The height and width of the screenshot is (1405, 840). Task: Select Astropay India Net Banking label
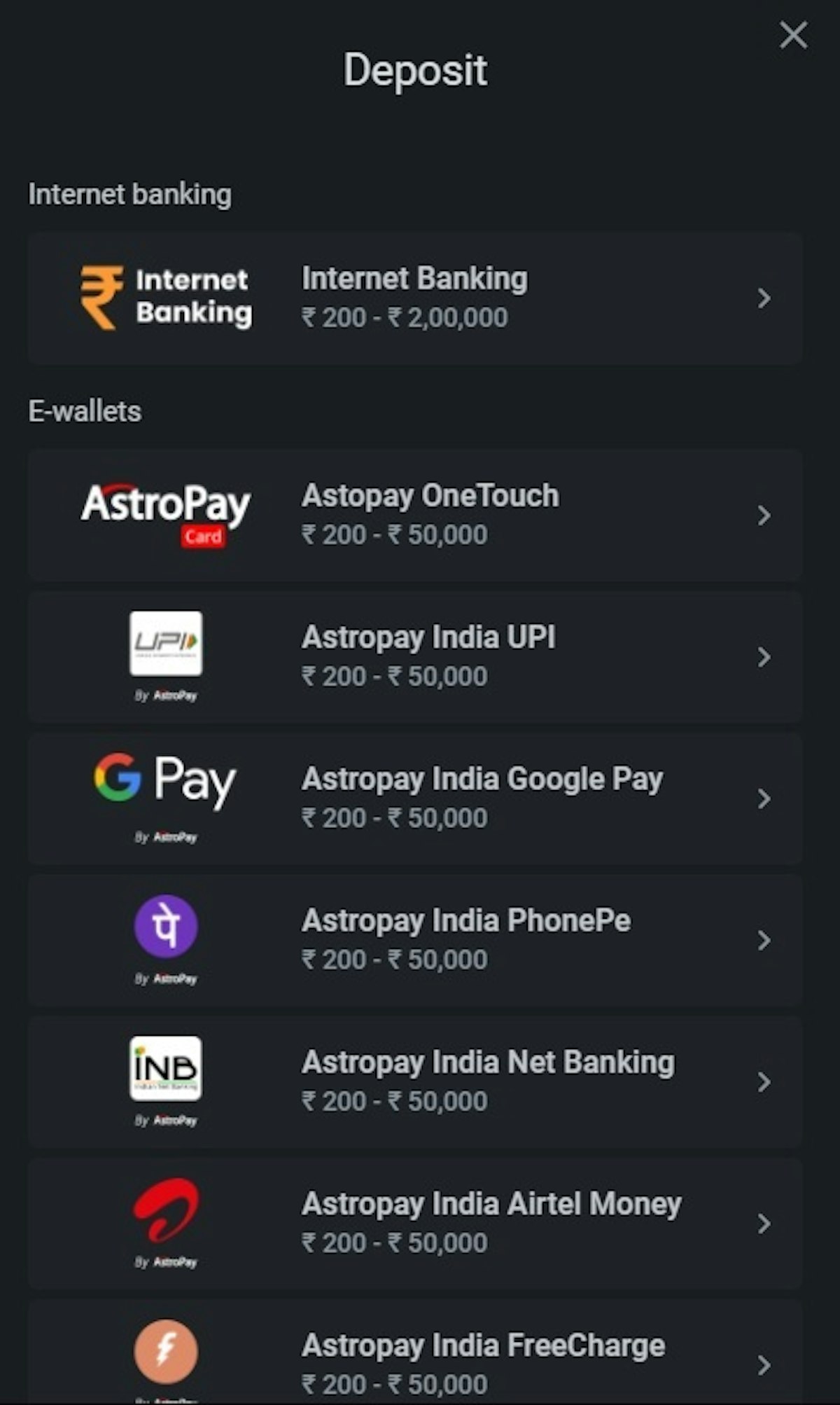pos(488,1062)
